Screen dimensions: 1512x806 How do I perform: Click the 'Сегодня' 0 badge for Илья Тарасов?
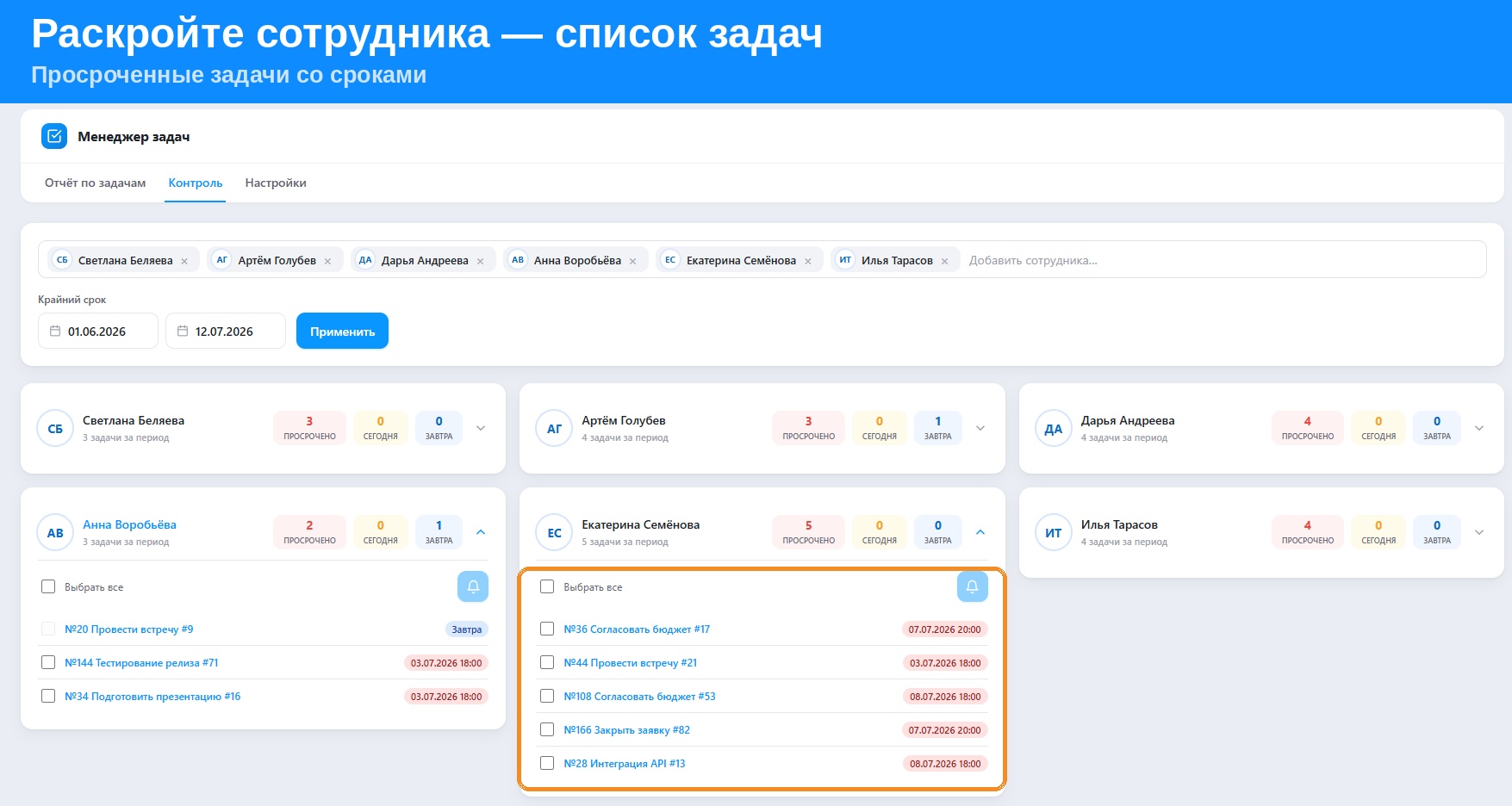tap(1378, 532)
